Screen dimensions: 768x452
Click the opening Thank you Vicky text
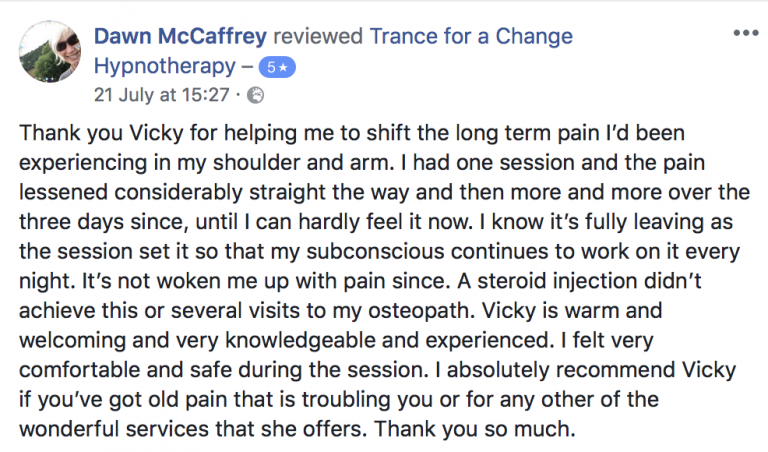(101, 133)
